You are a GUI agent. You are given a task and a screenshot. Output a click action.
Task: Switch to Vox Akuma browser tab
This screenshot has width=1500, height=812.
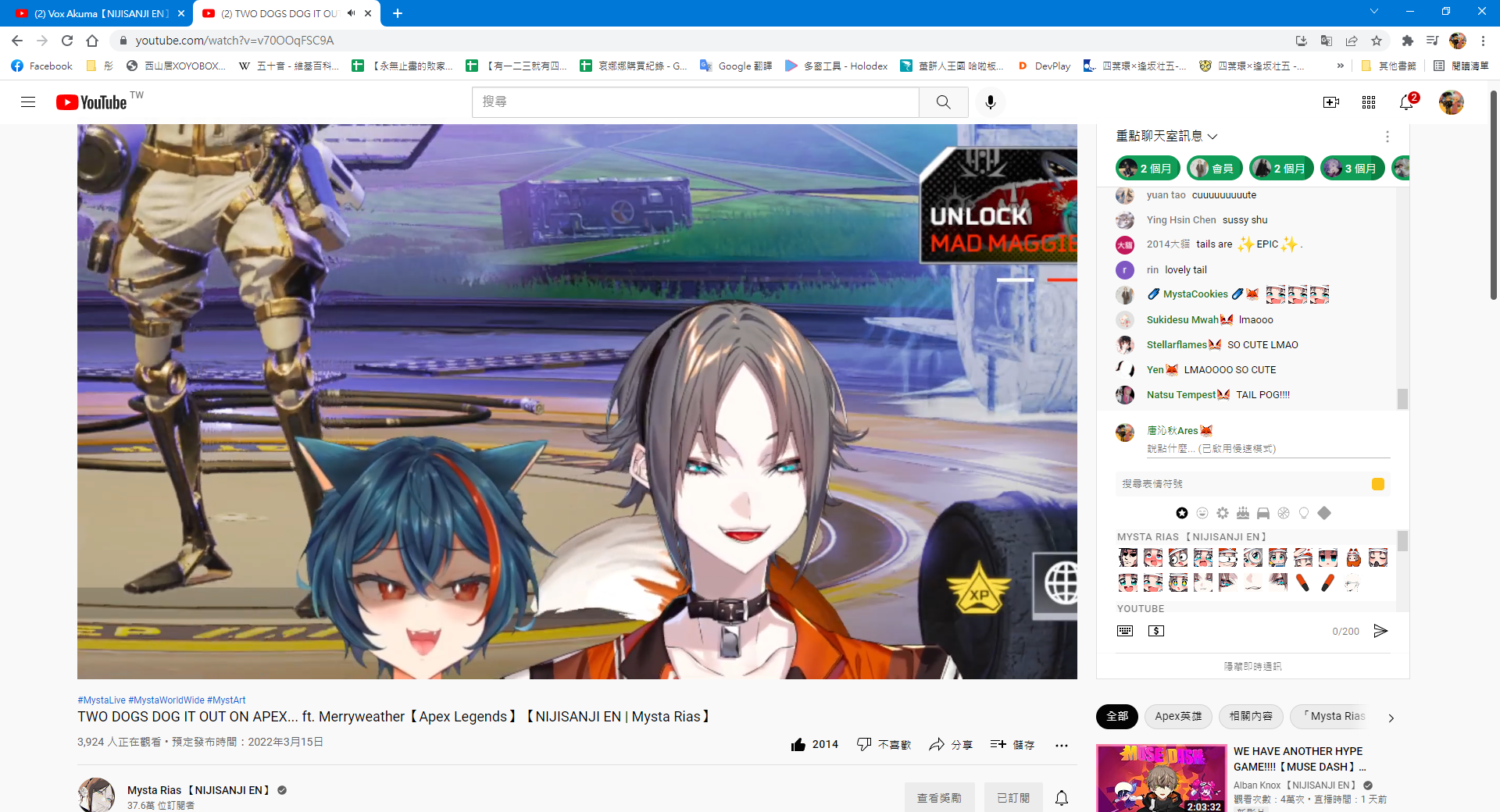pyautogui.click(x=101, y=13)
